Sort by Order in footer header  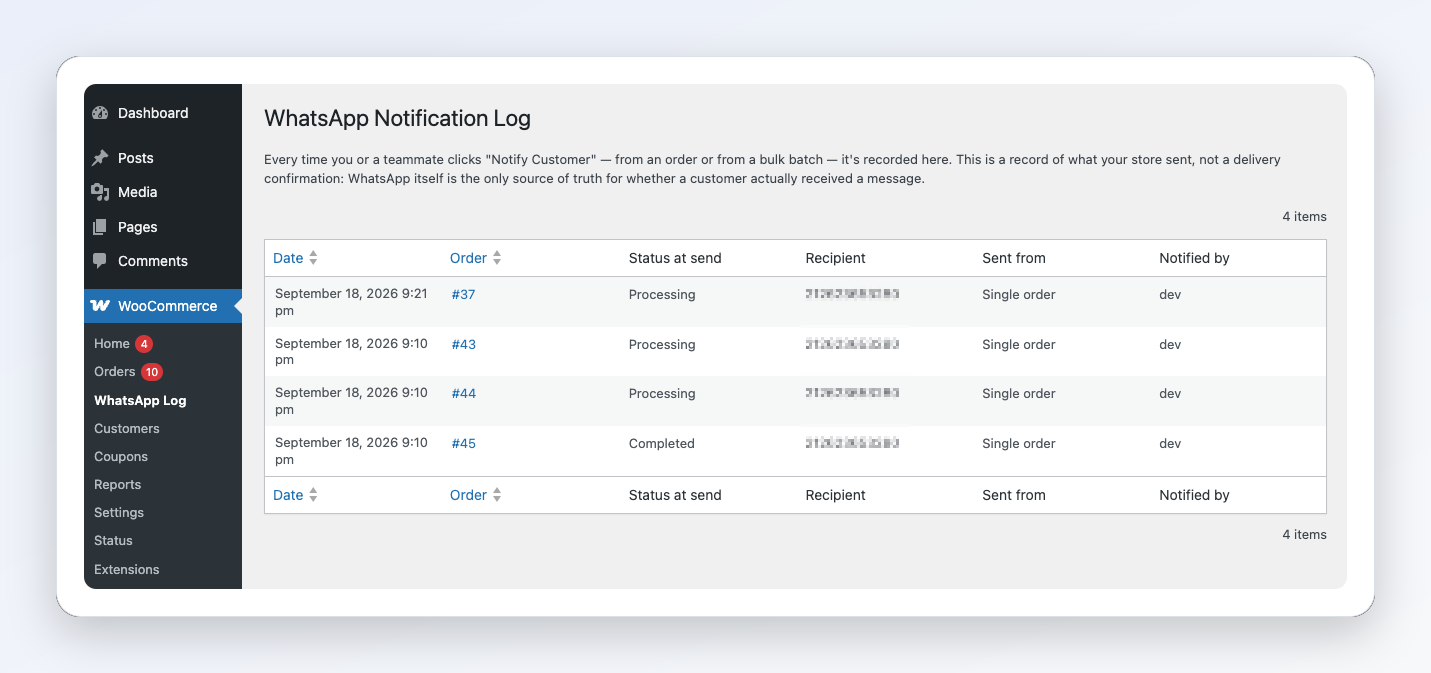click(468, 495)
